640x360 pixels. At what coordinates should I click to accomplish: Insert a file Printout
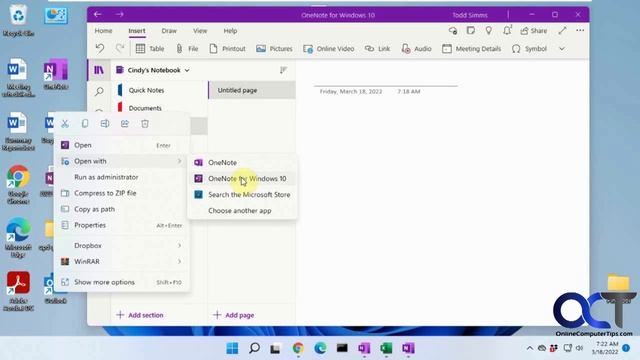click(227, 49)
